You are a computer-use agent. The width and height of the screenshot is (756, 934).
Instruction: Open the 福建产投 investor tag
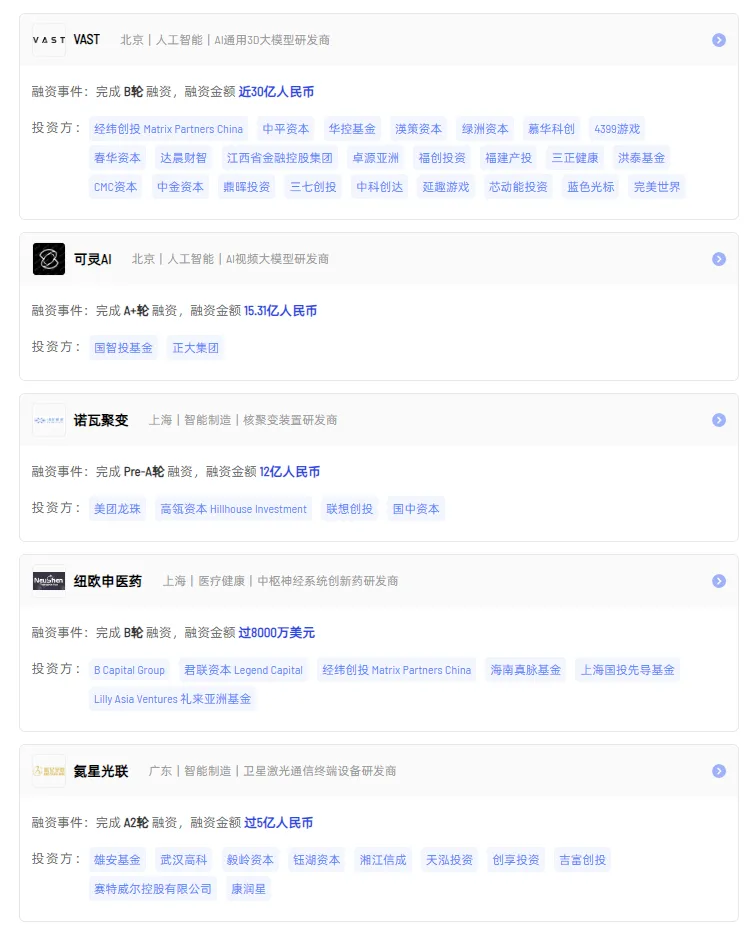pos(508,158)
